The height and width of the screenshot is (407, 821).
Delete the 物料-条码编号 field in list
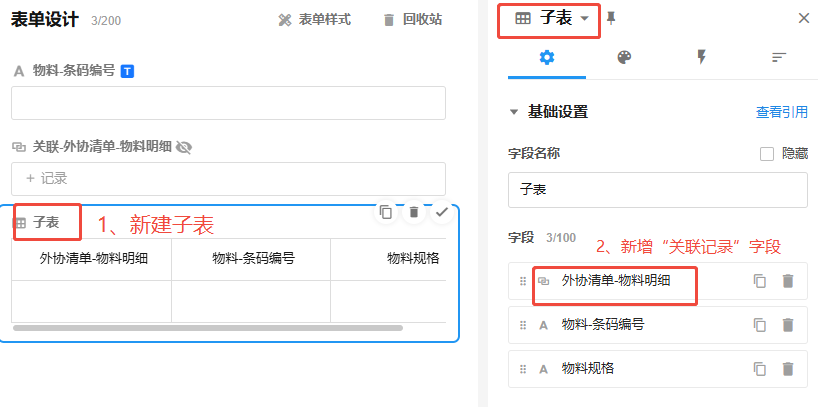coord(788,325)
